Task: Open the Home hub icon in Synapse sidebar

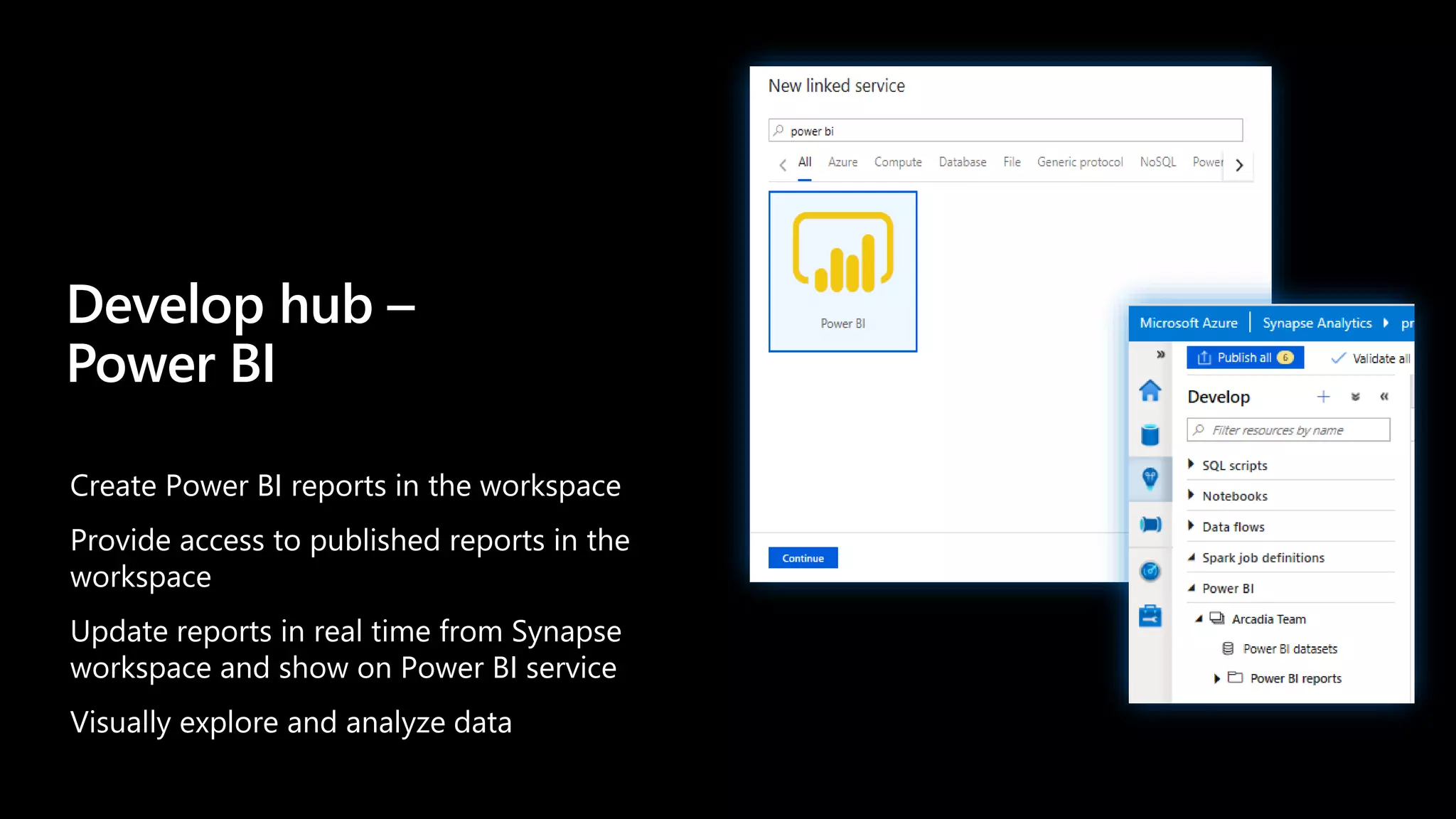Action: 1150,390
